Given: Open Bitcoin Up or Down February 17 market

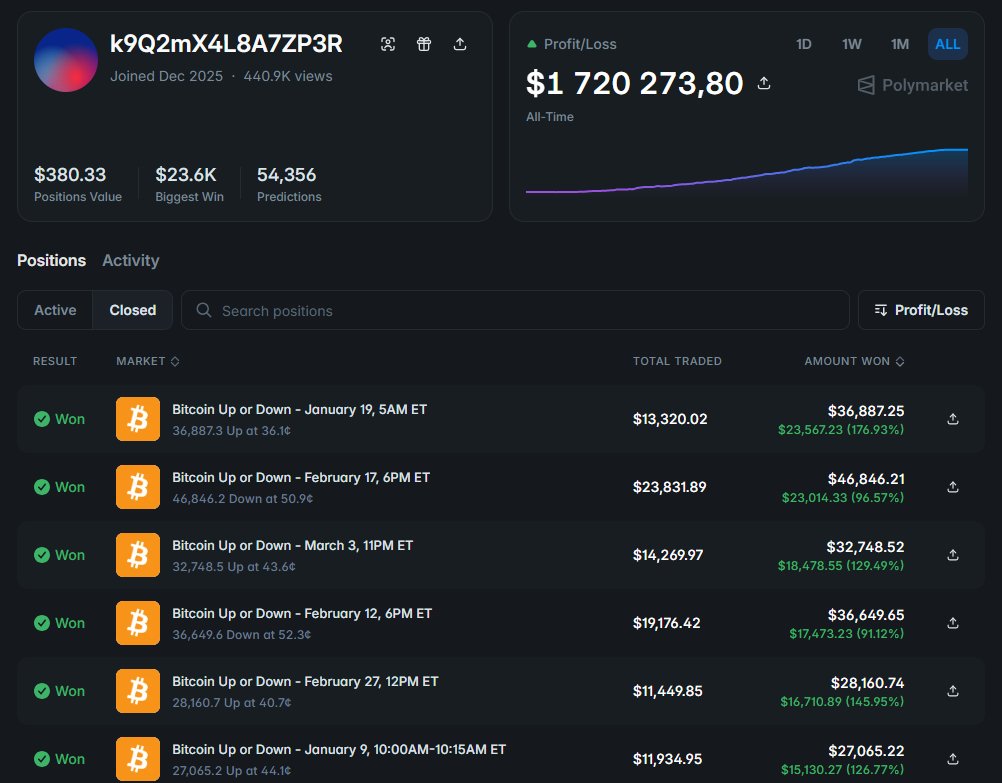Looking at the screenshot, I should [x=301, y=477].
